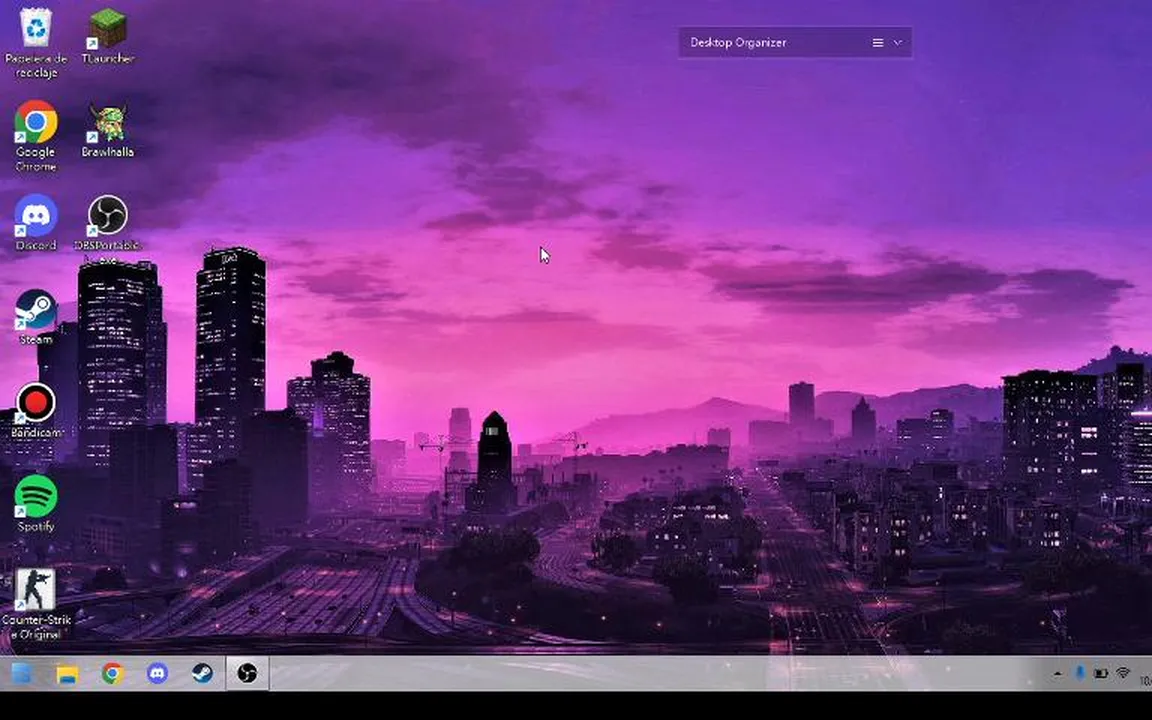Screen dimensions: 1152x720
Task: Select the Papelera de reciclaje desktop icon
Action: tap(35, 41)
